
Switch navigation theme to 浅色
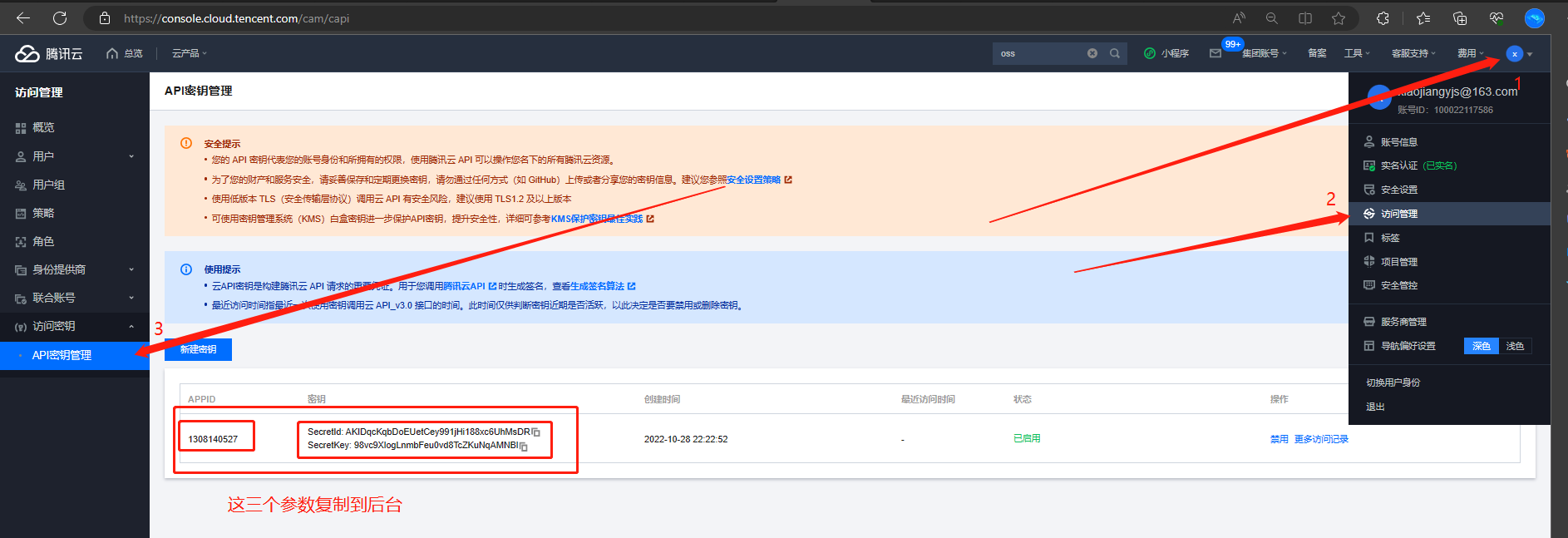[x=1515, y=346]
